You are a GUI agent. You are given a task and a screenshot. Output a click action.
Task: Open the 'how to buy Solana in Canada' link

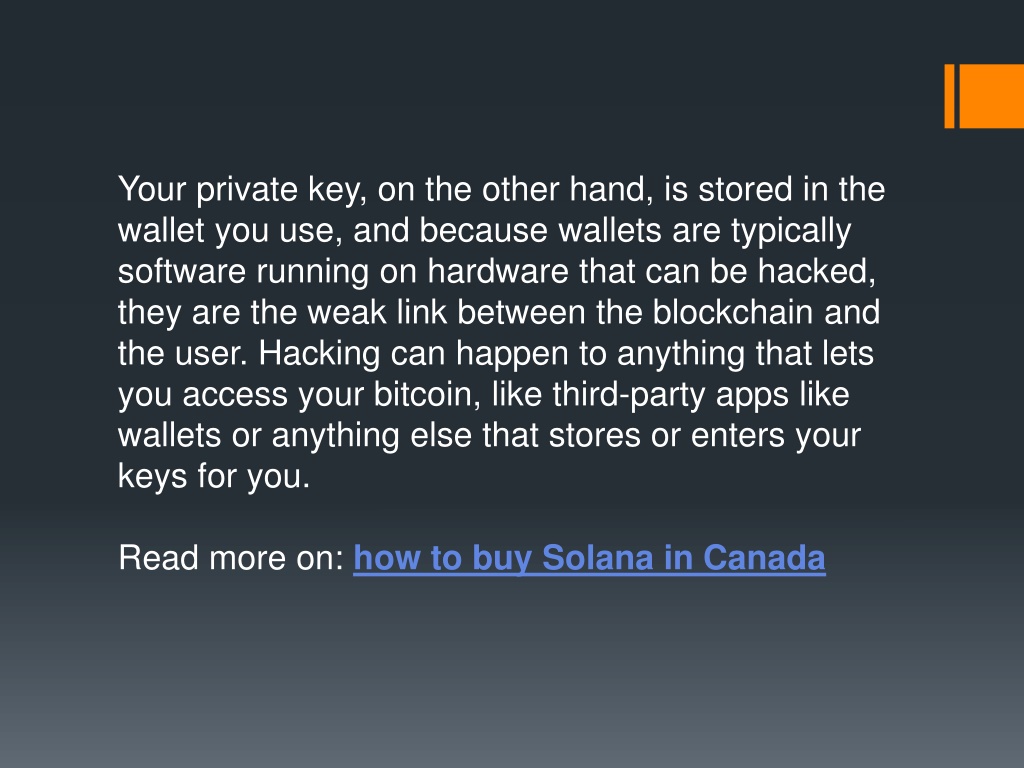[589, 558]
